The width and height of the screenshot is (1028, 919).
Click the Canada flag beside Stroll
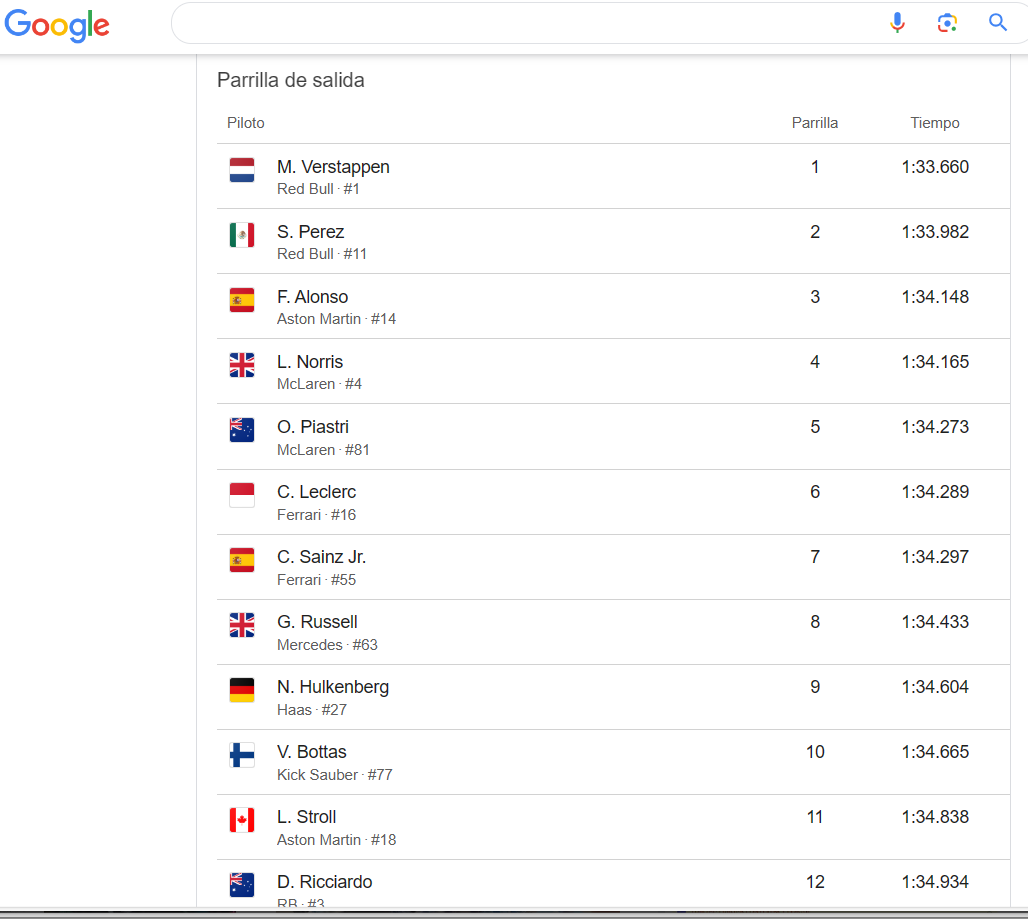(242, 819)
